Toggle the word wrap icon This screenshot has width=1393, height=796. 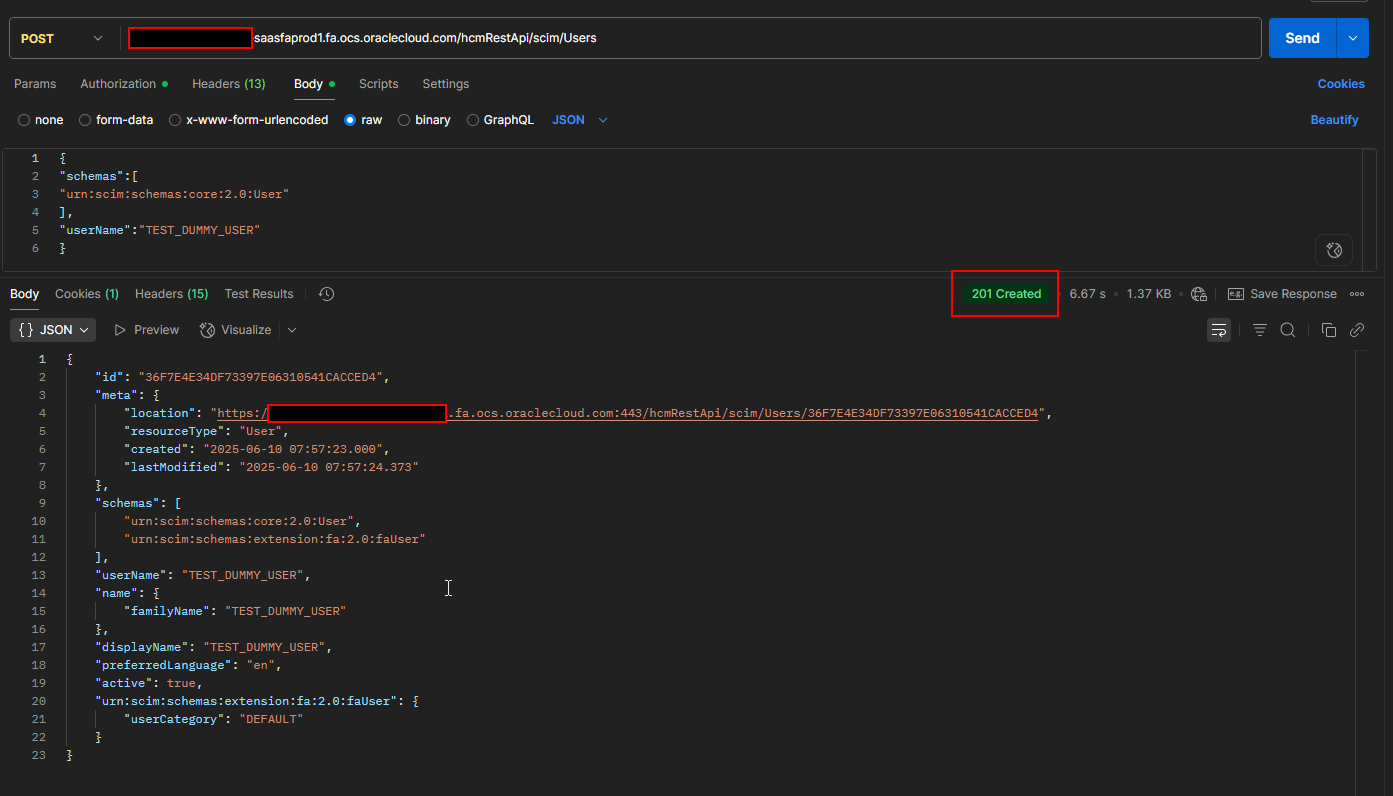[x=1219, y=330]
